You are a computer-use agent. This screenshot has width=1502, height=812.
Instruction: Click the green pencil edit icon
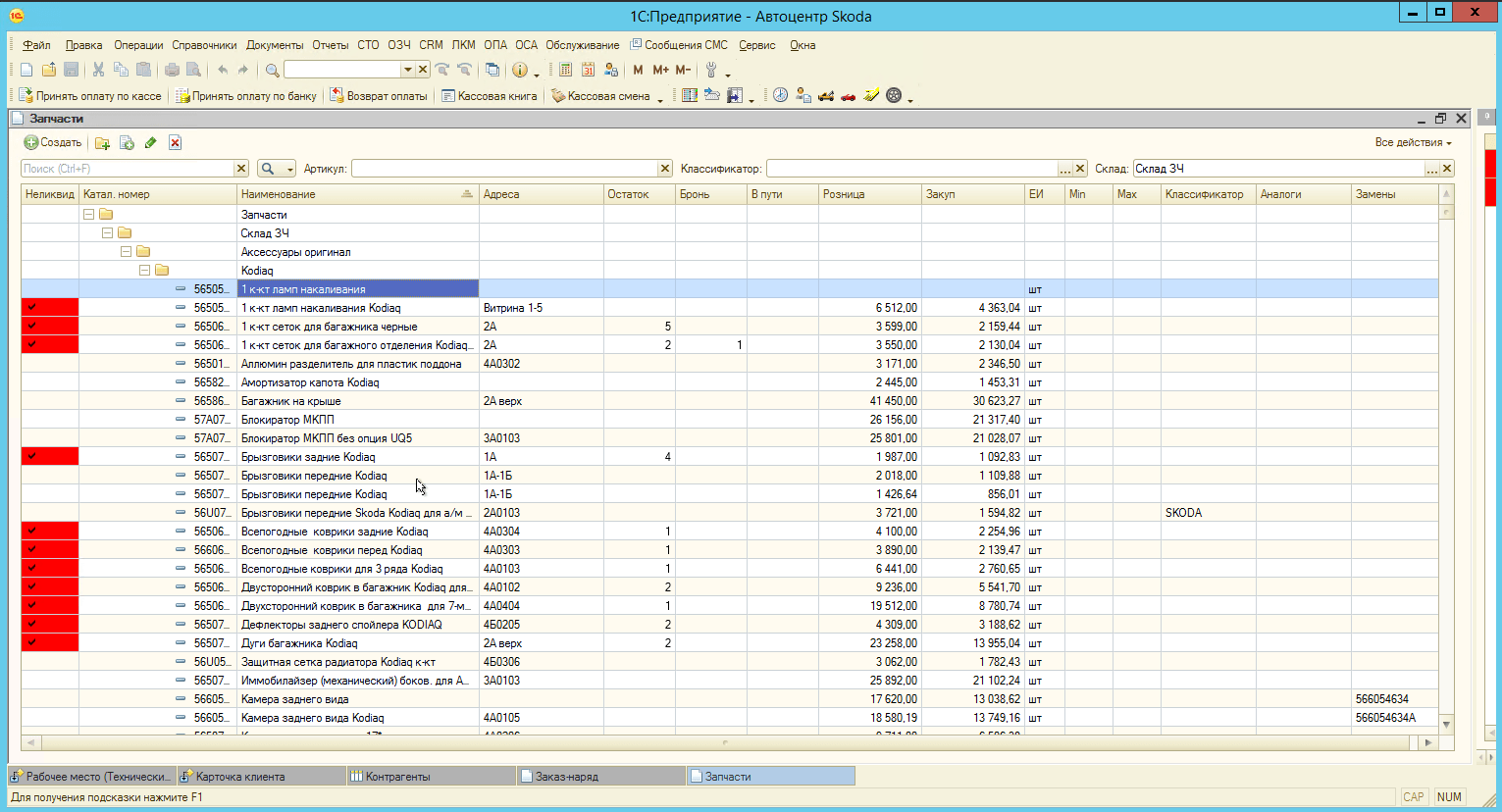[x=150, y=143]
